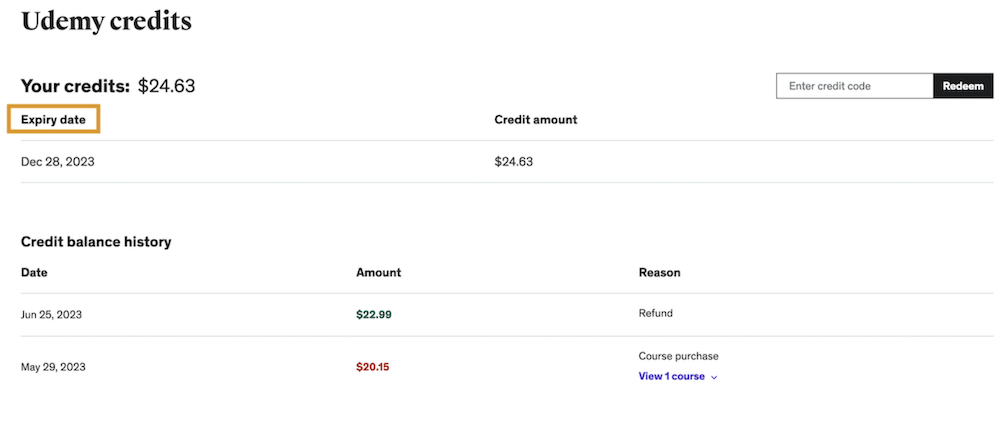Click the Your credits label
Screen dimensions: 1000x426
click(x=75, y=86)
